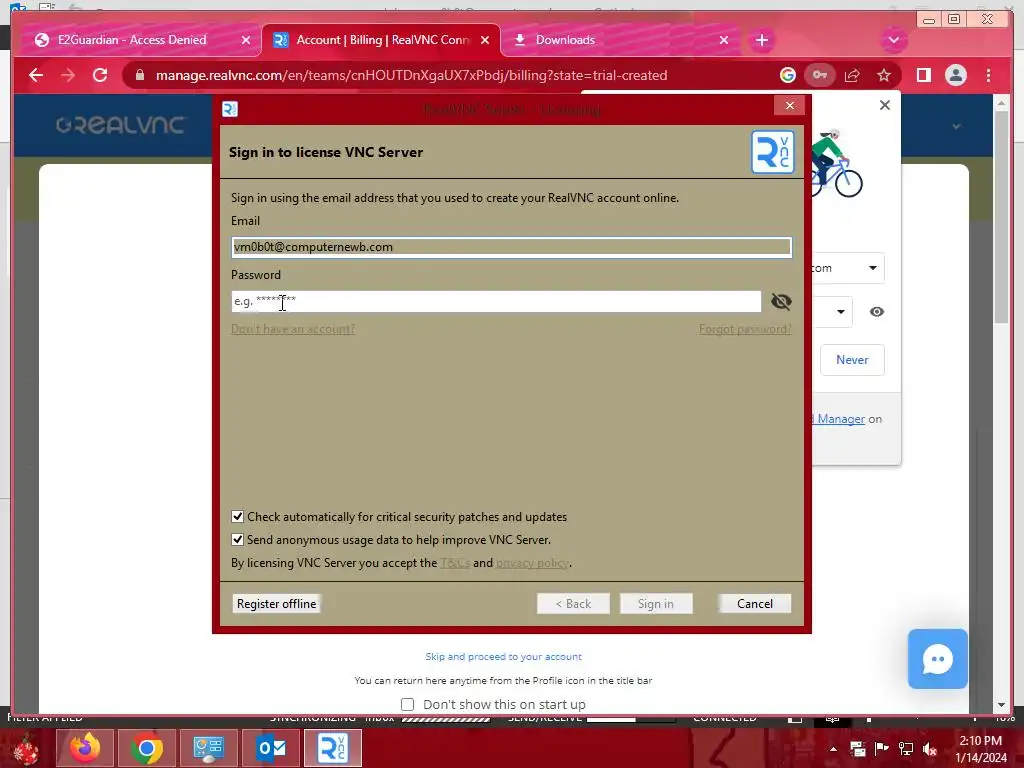Open Chrome from the taskbar
1024x768 pixels.
tap(147, 748)
